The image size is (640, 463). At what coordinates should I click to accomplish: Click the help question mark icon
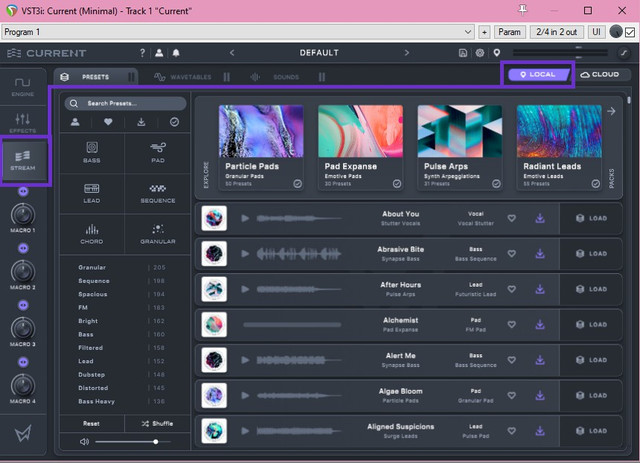tap(142, 53)
